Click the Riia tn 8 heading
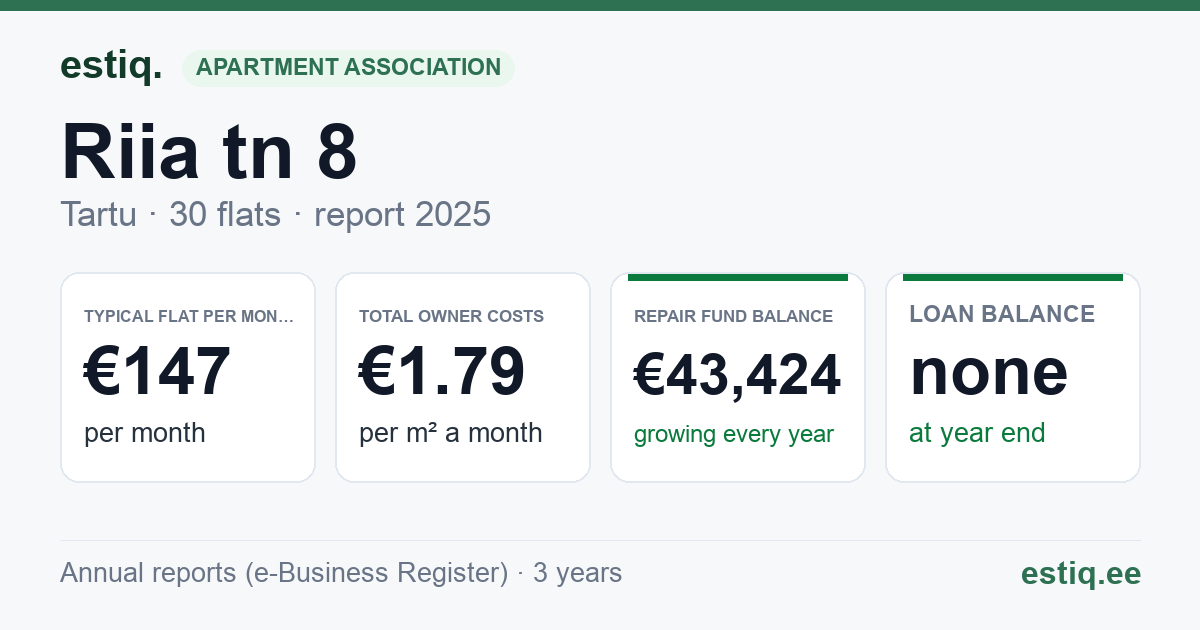Screen dimensions: 1200x630 (x=209, y=151)
